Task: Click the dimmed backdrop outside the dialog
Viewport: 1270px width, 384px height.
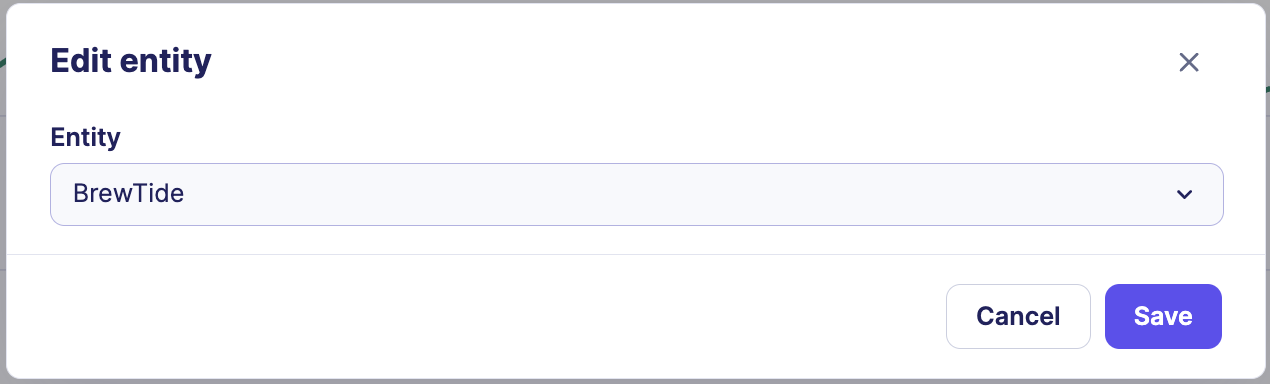Action: point(3,200)
